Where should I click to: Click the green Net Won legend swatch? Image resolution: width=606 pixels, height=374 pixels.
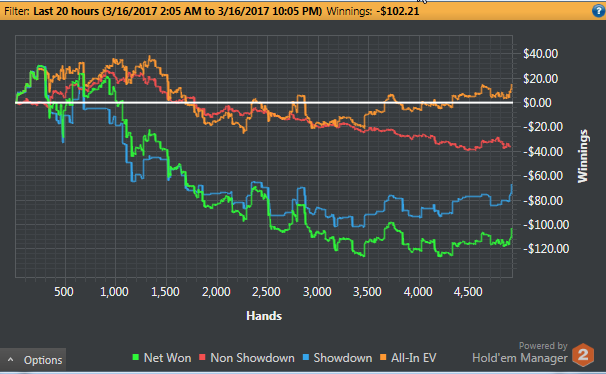[x=136, y=357]
